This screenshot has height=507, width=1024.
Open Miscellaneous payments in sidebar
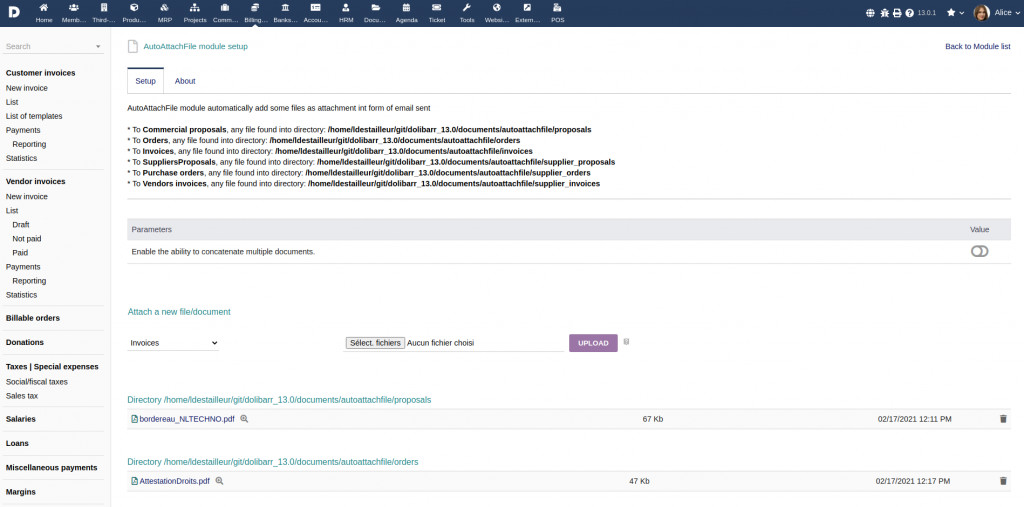coord(52,468)
